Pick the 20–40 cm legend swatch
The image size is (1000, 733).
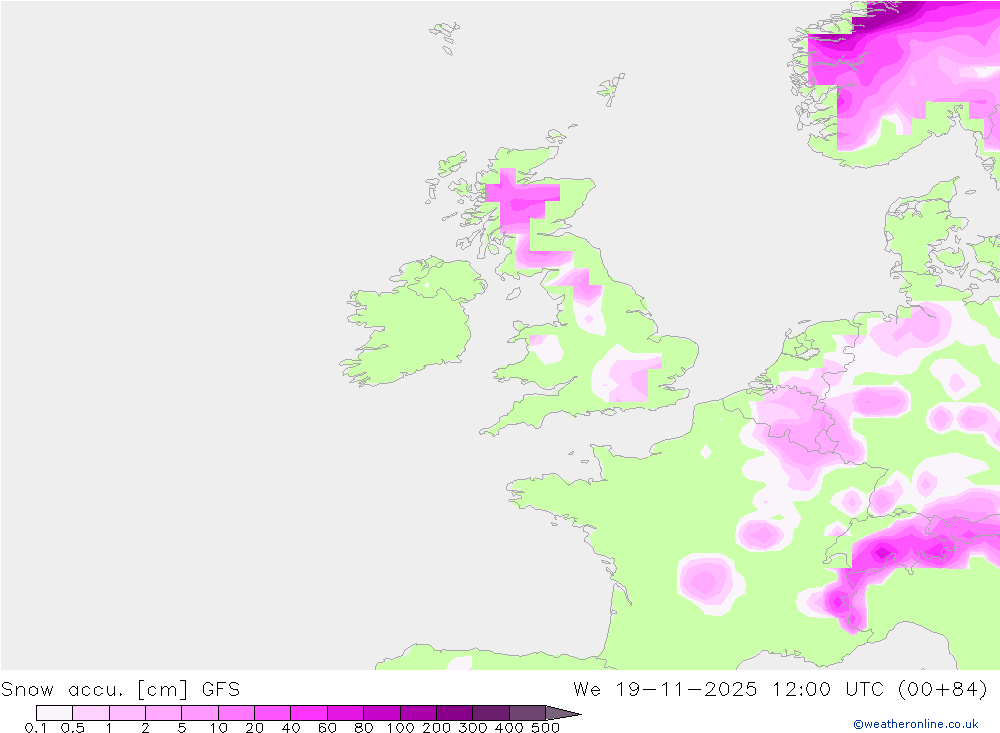click(272, 713)
